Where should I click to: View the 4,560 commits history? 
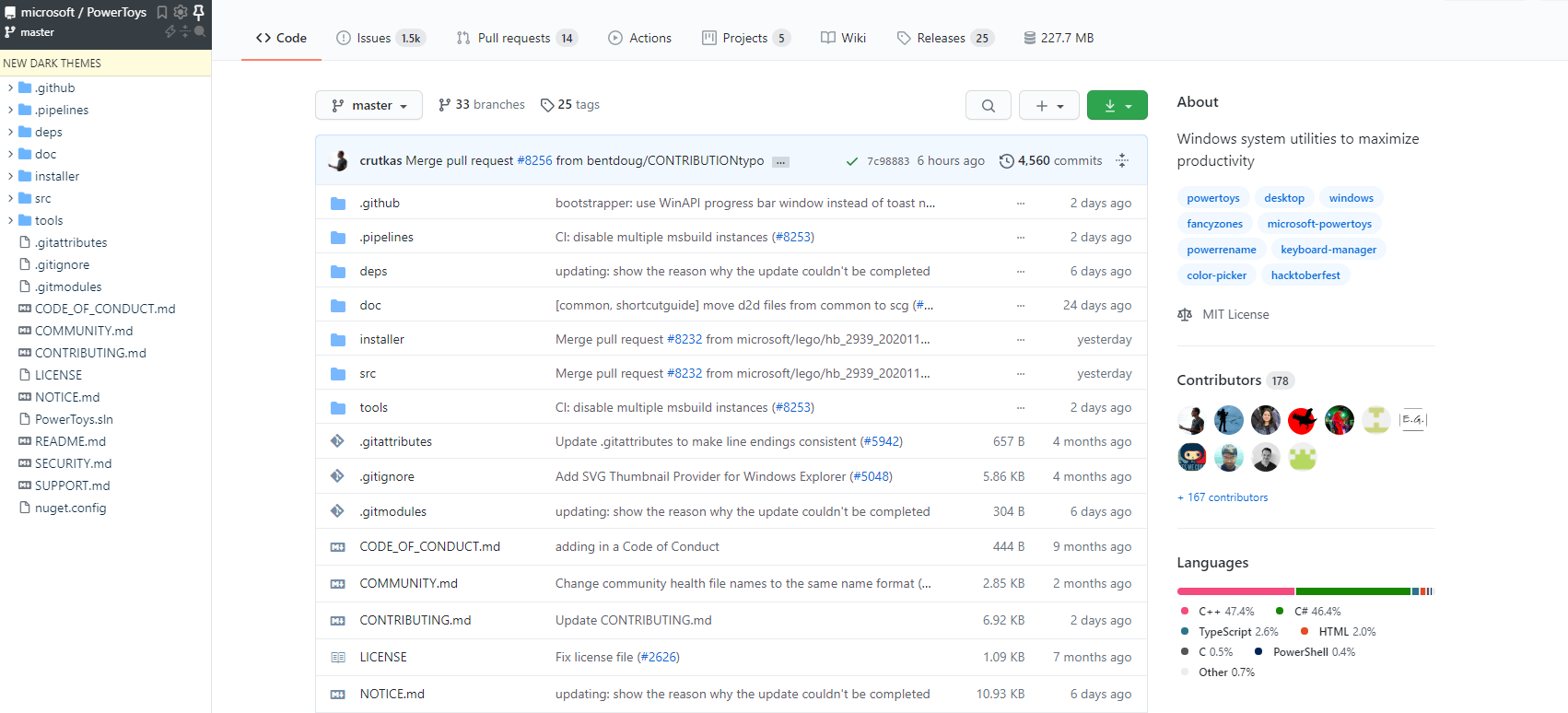1050,160
